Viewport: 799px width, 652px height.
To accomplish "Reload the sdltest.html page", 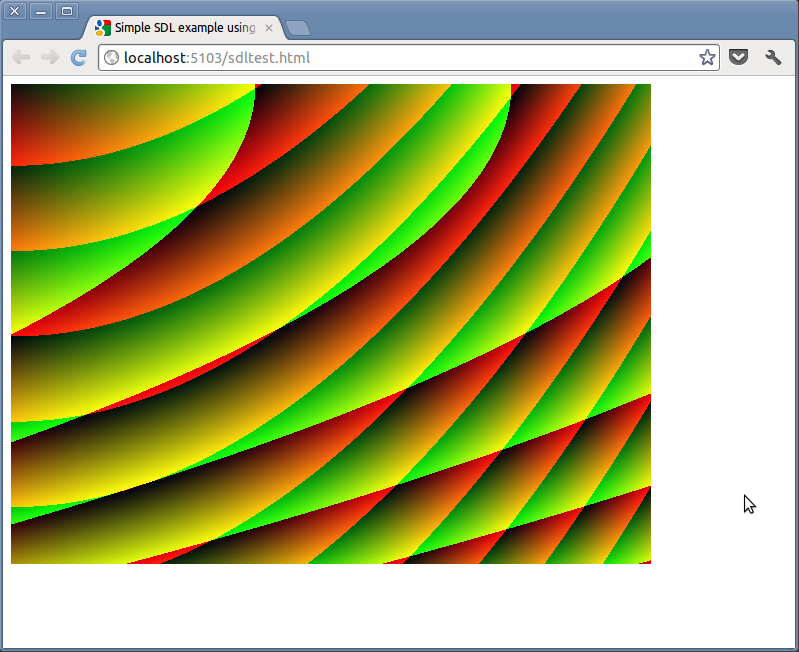I will click(78, 58).
